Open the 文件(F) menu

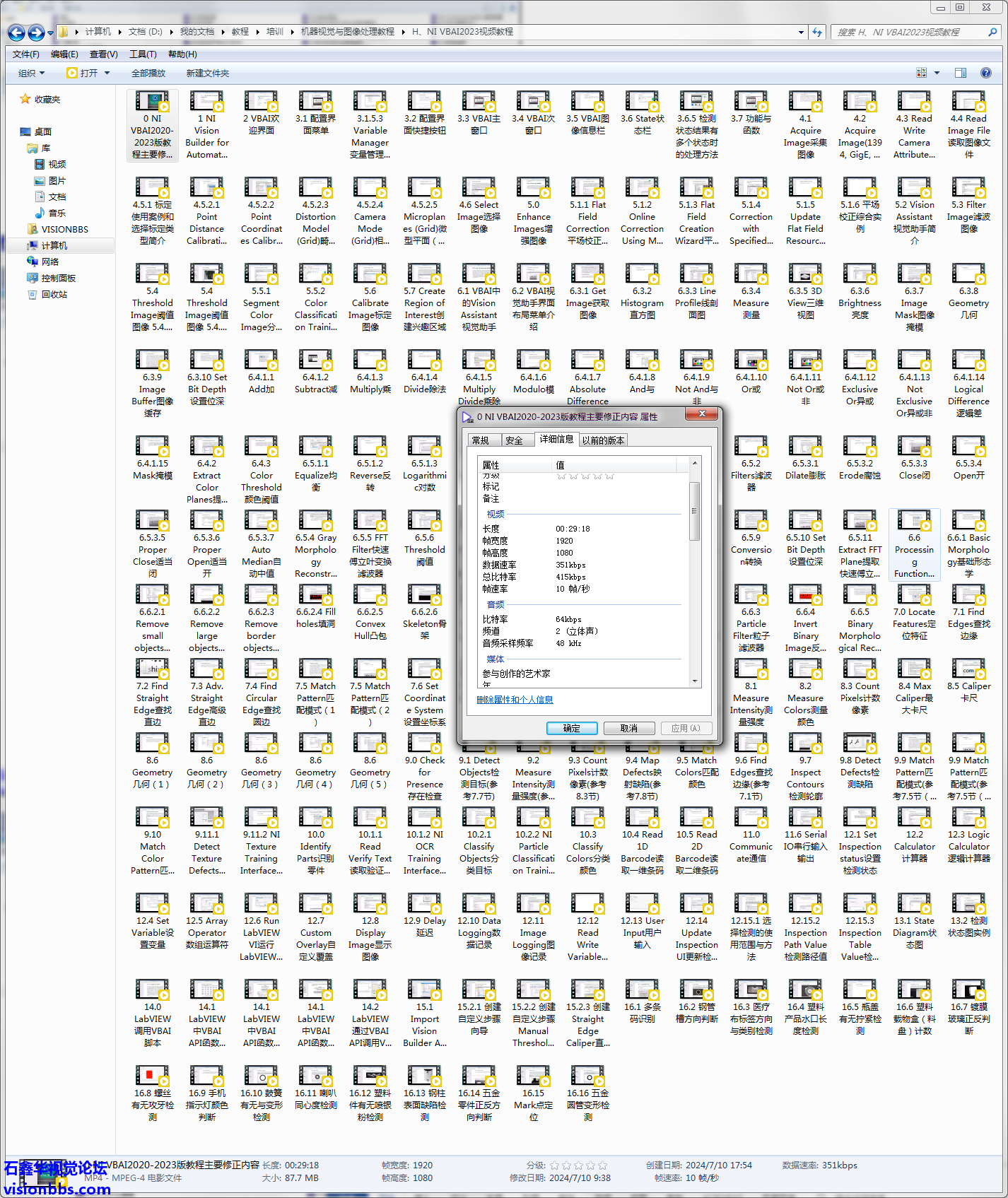coord(26,54)
